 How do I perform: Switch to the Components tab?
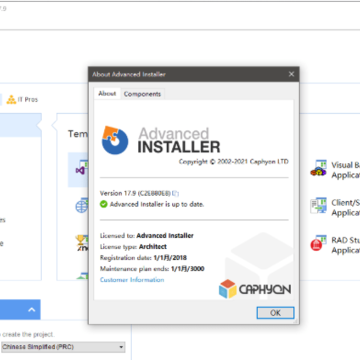pos(142,94)
